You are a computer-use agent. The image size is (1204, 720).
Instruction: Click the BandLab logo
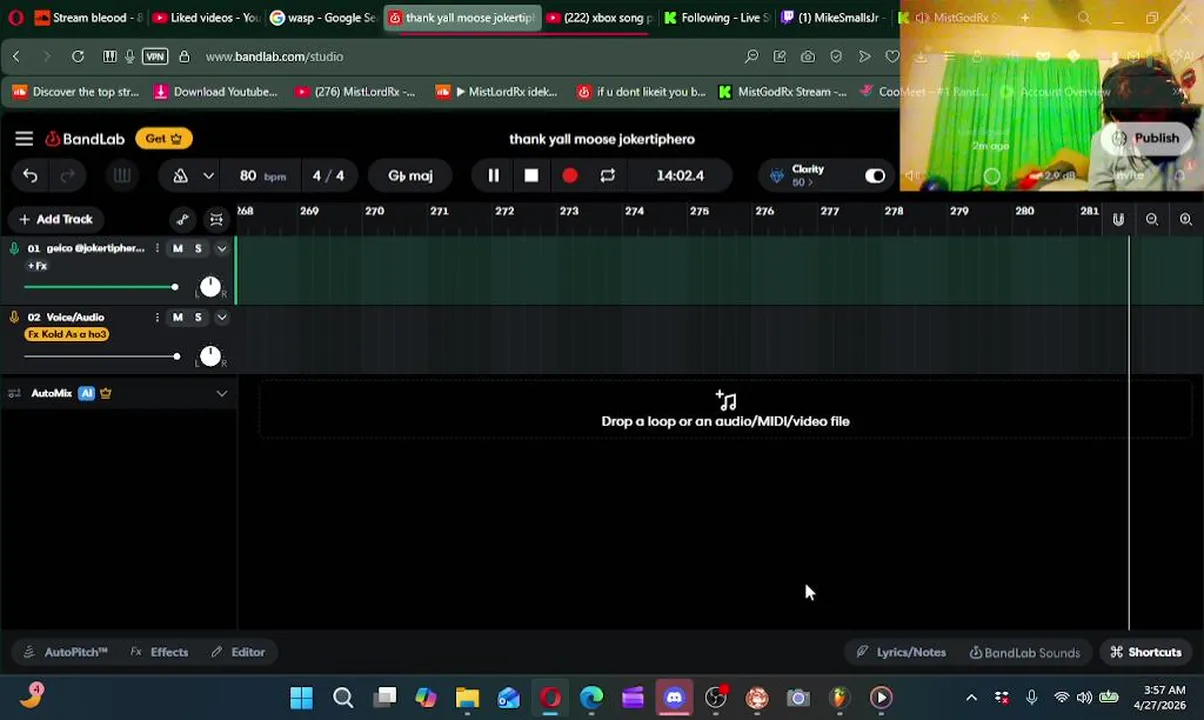click(x=85, y=139)
